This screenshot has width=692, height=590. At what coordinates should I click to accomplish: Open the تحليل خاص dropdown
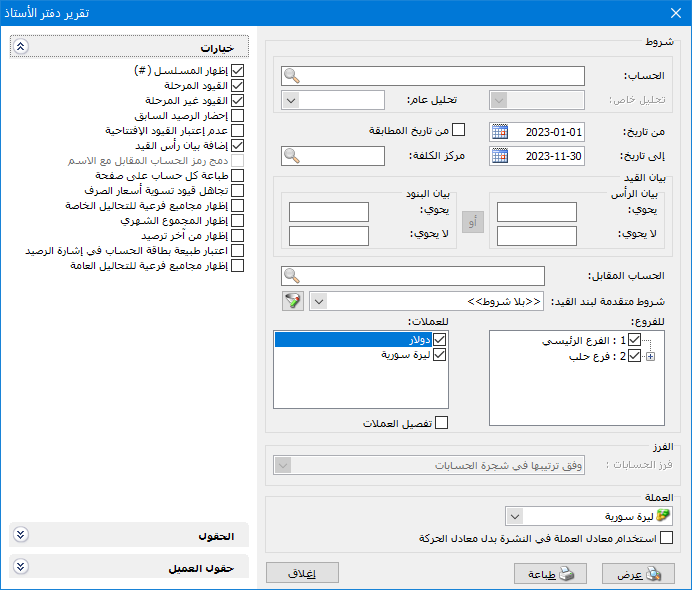coord(499,100)
